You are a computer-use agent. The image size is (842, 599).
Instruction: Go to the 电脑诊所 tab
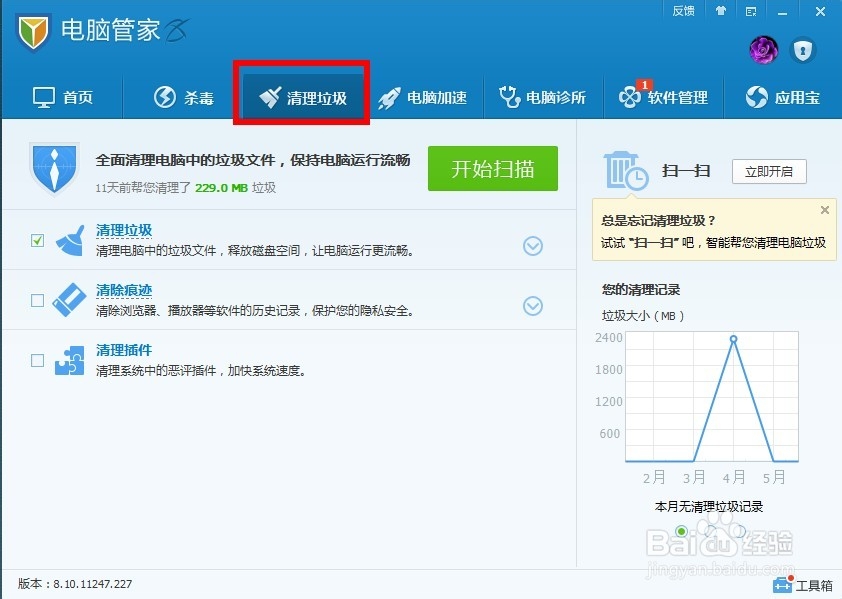tap(542, 97)
